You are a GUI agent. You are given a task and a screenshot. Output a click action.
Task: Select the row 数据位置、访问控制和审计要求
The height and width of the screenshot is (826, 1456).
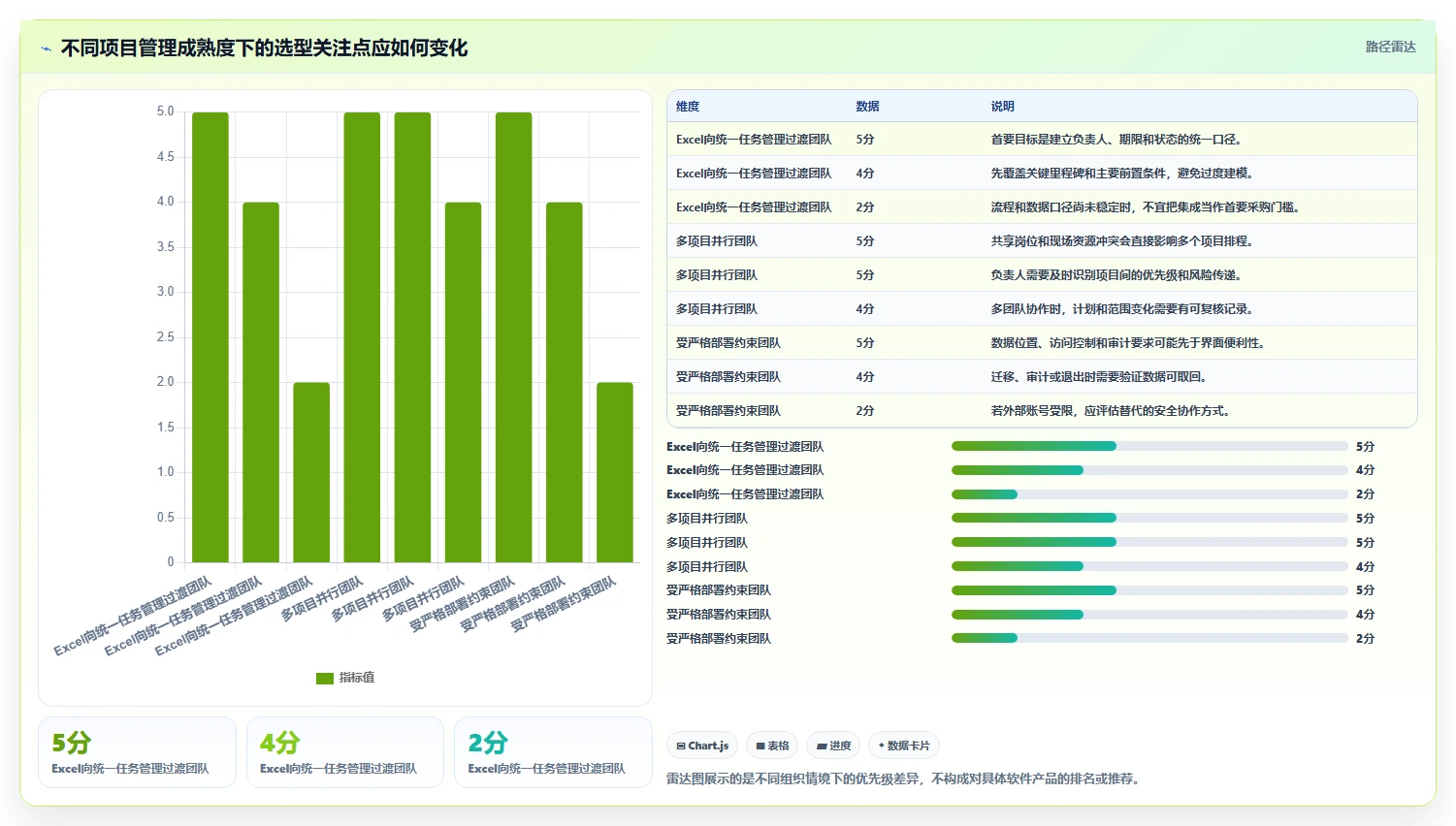click(x=1042, y=343)
